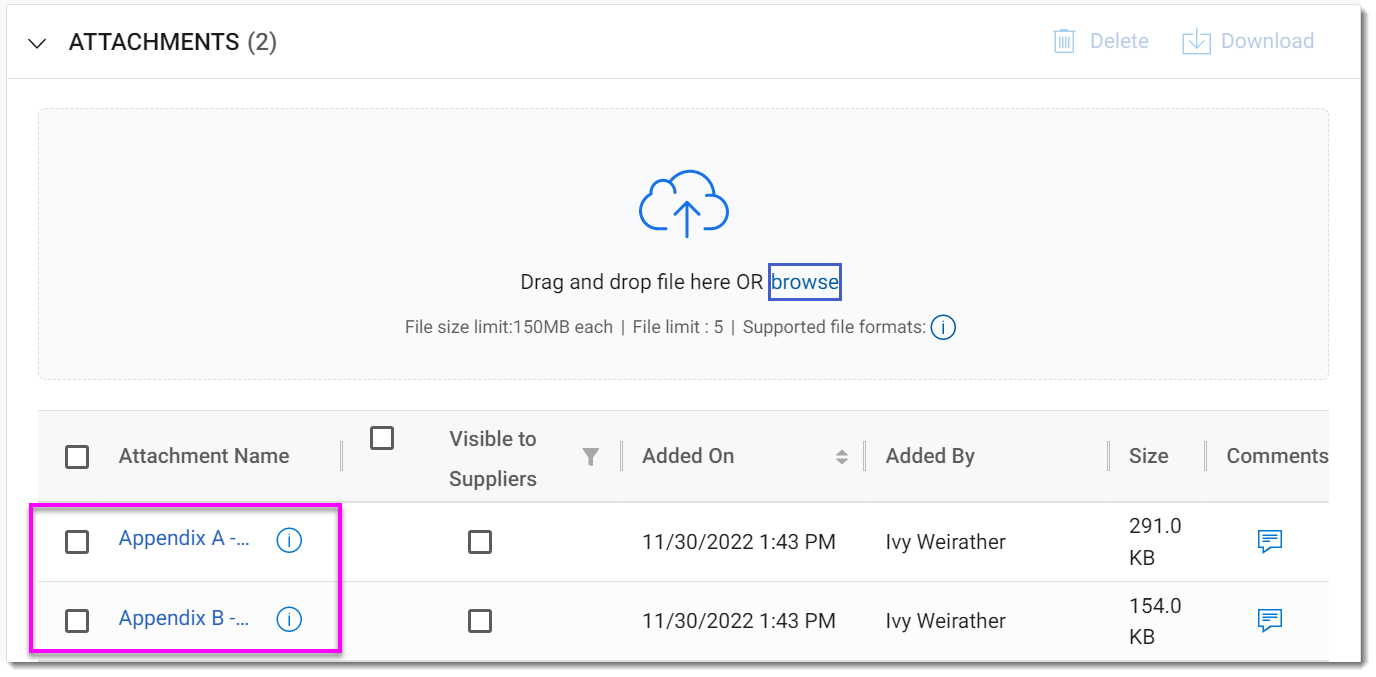Enable Visible to Suppliers for Appendix A
This screenshot has height=677, width=1376.
click(x=480, y=542)
